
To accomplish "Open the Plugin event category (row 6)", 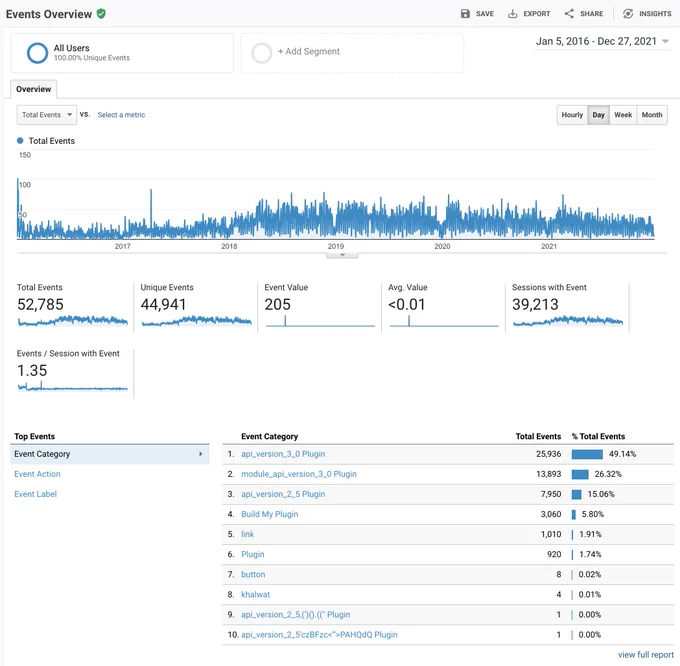I will pyautogui.click(x=252, y=554).
